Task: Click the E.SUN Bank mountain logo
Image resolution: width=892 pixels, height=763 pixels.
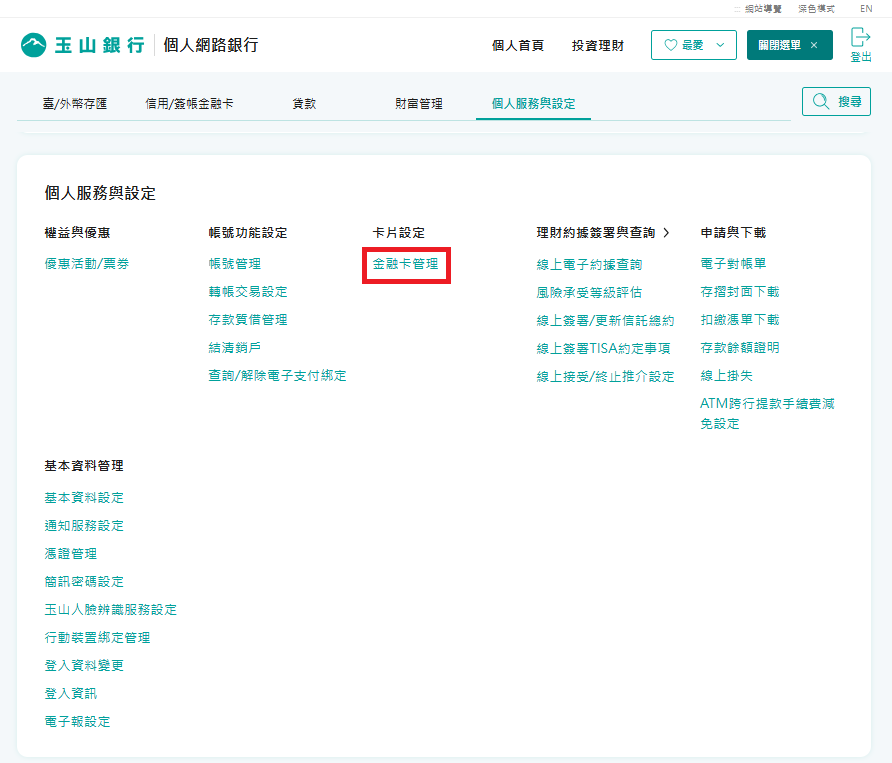Action: 34,45
